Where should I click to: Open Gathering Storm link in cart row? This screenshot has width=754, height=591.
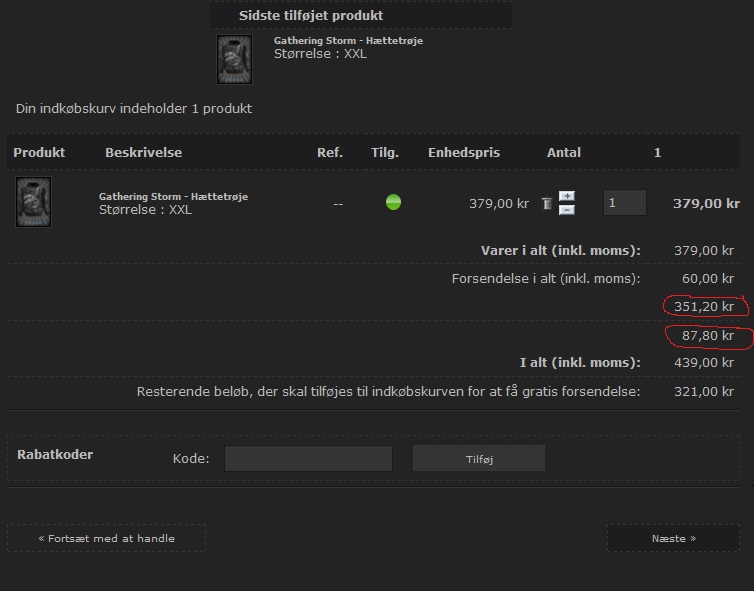(174, 196)
